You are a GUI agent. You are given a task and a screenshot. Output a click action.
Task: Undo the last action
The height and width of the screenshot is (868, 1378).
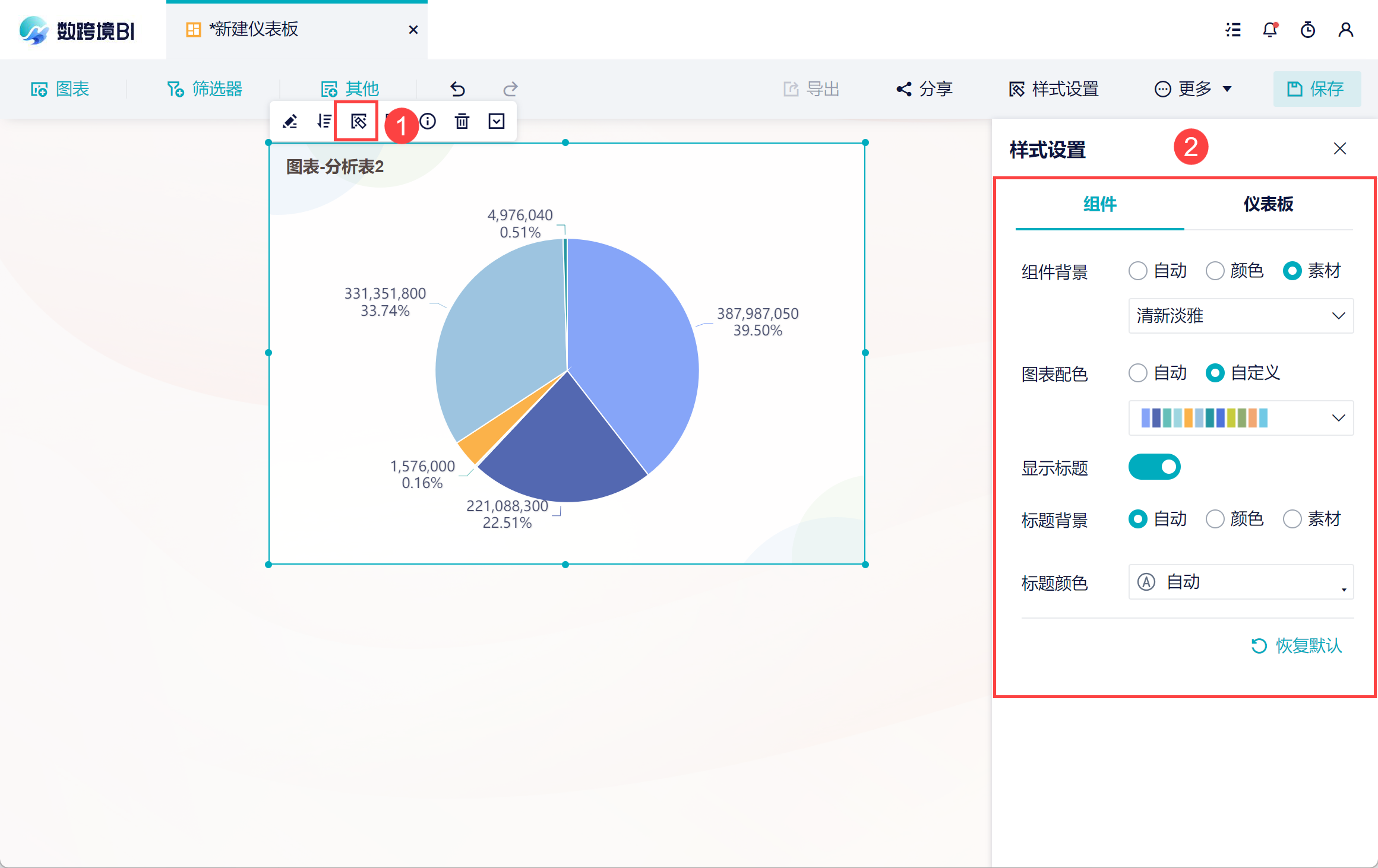[457, 89]
